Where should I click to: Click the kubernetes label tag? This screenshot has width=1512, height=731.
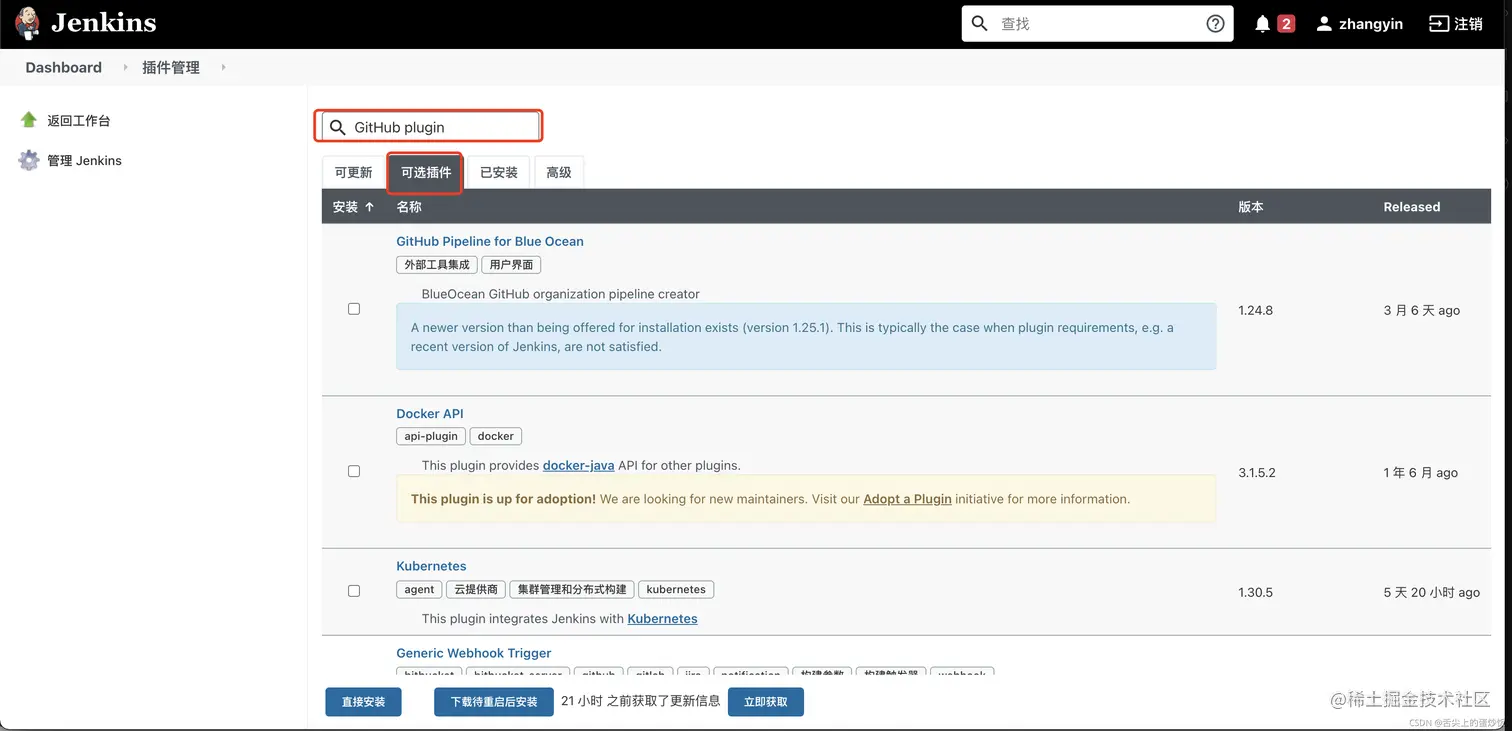click(676, 590)
